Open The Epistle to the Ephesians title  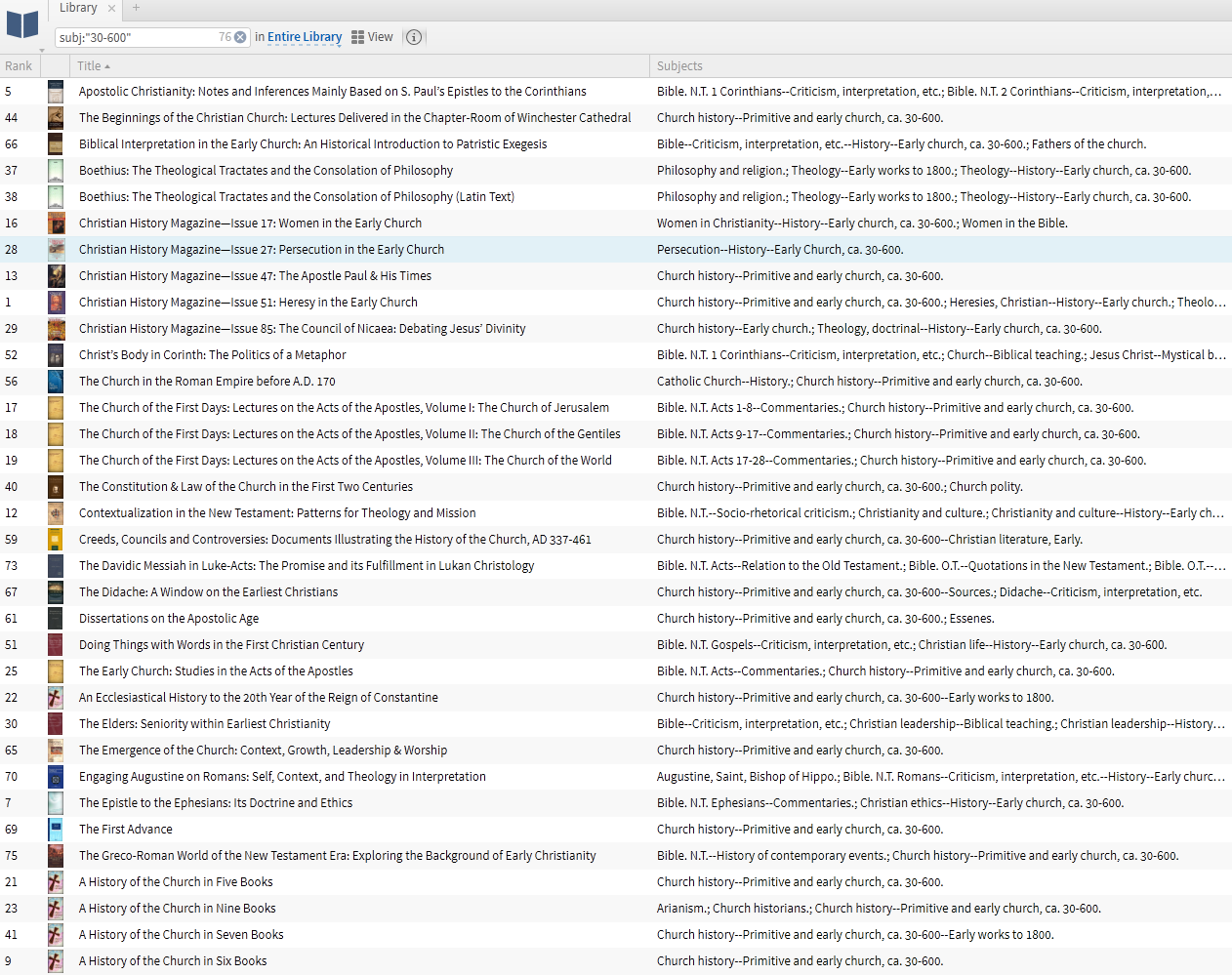point(216,803)
